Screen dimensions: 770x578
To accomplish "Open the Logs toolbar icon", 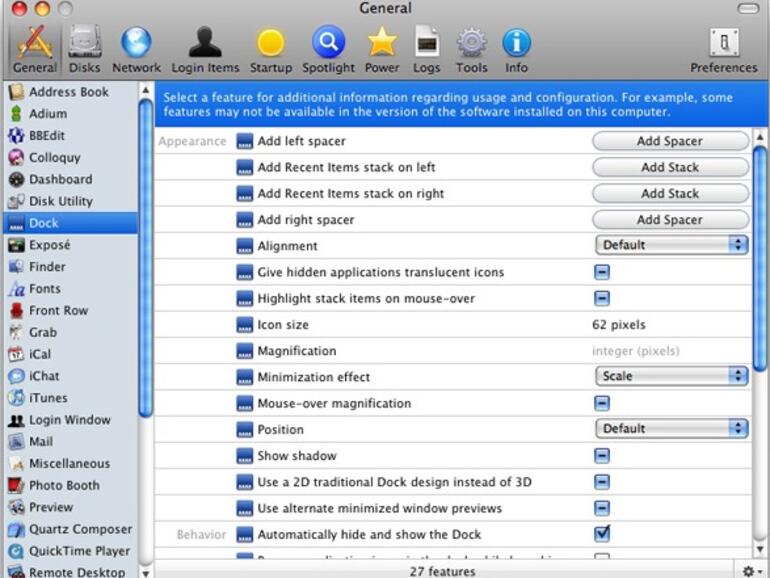I will (426, 48).
